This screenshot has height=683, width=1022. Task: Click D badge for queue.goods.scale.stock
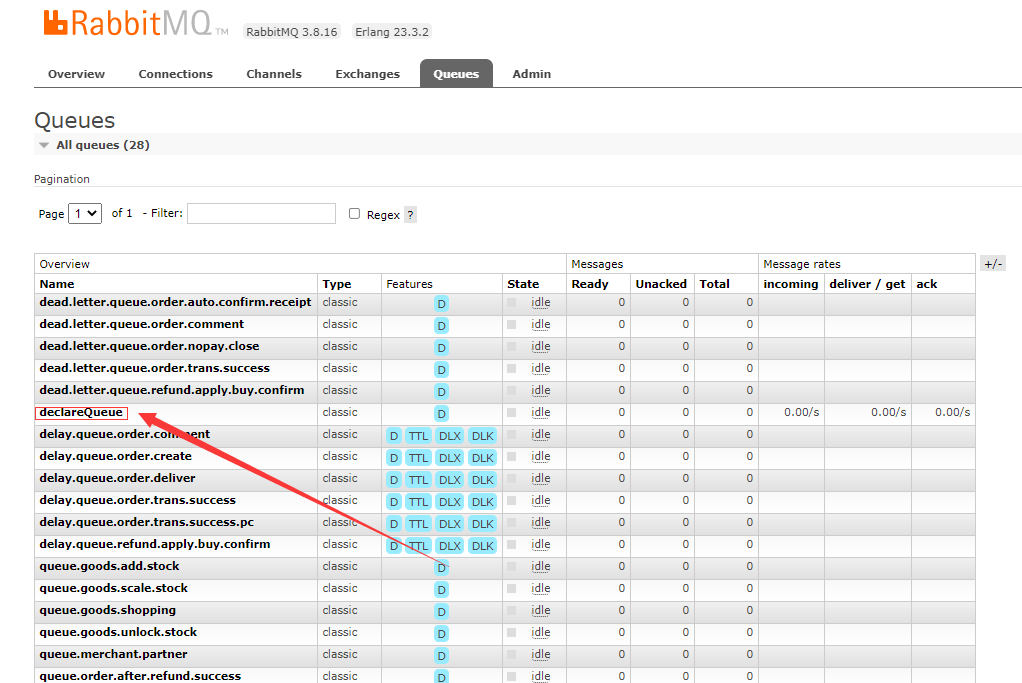tap(441, 590)
